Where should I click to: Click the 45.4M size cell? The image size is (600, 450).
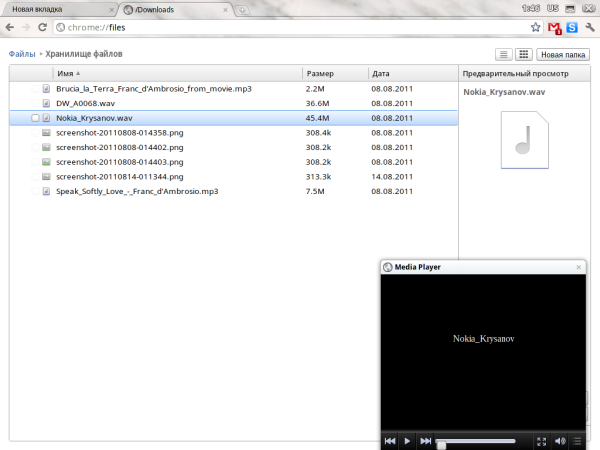click(x=317, y=118)
